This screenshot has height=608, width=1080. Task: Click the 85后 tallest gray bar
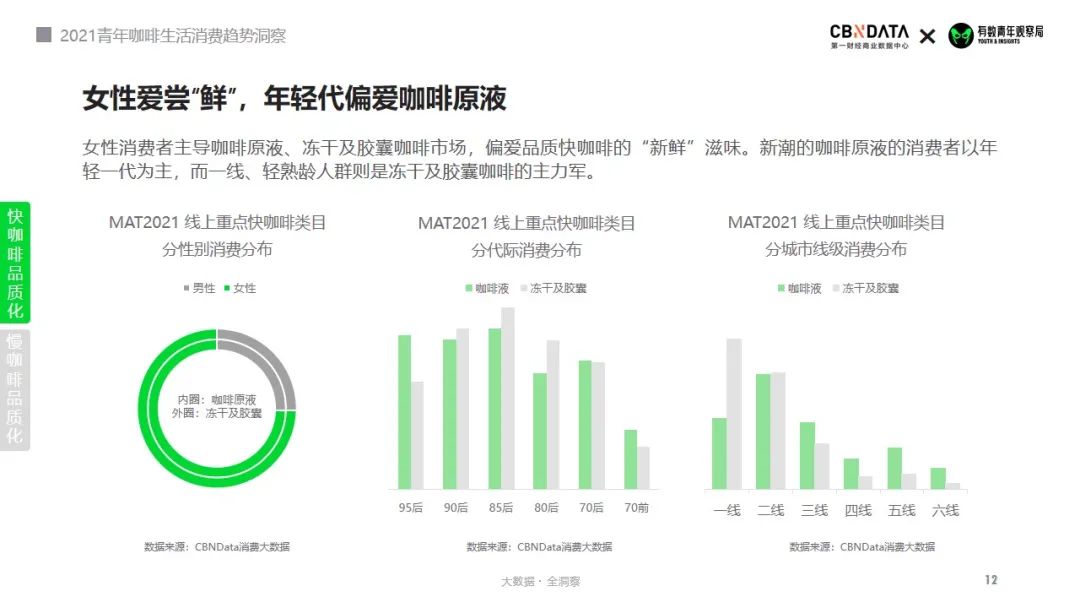point(508,398)
